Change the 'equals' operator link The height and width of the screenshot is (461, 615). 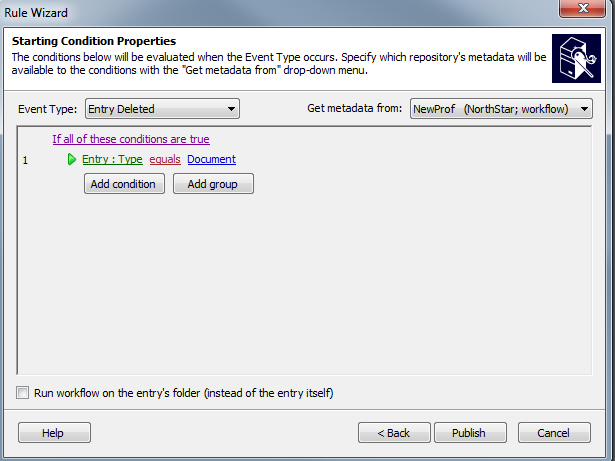(x=165, y=159)
